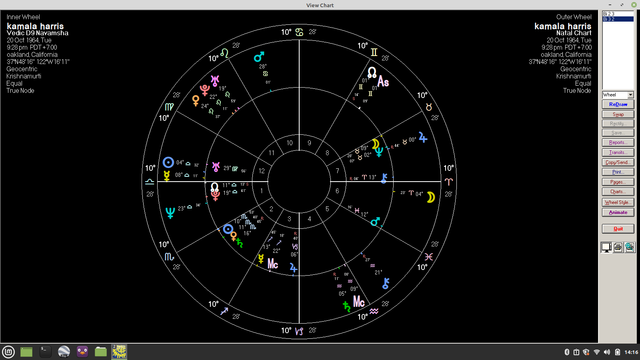
Task: Click the Scorpio sign glyph on the ring
Action: [169, 257]
